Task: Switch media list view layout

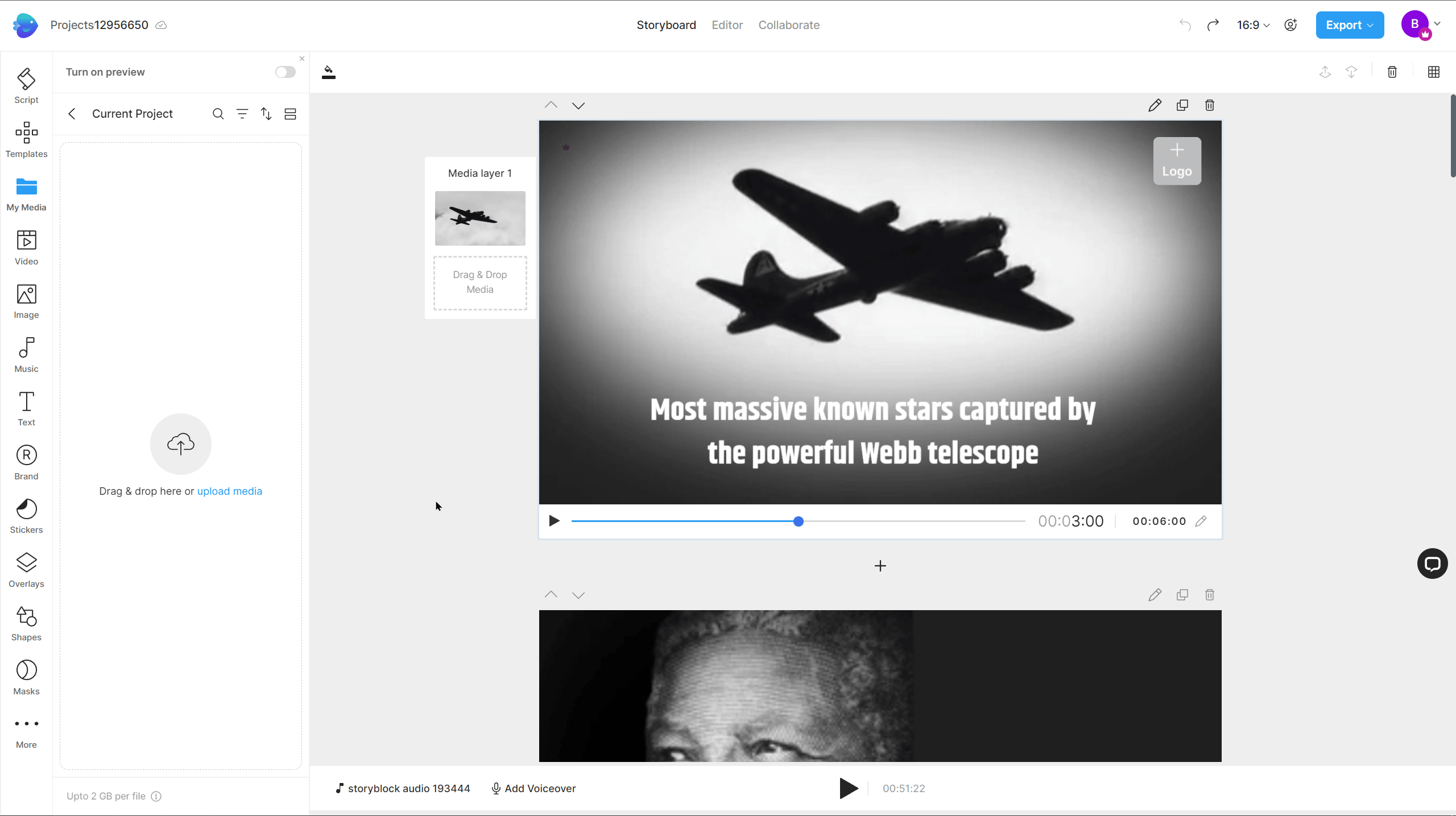Action: click(290, 114)
